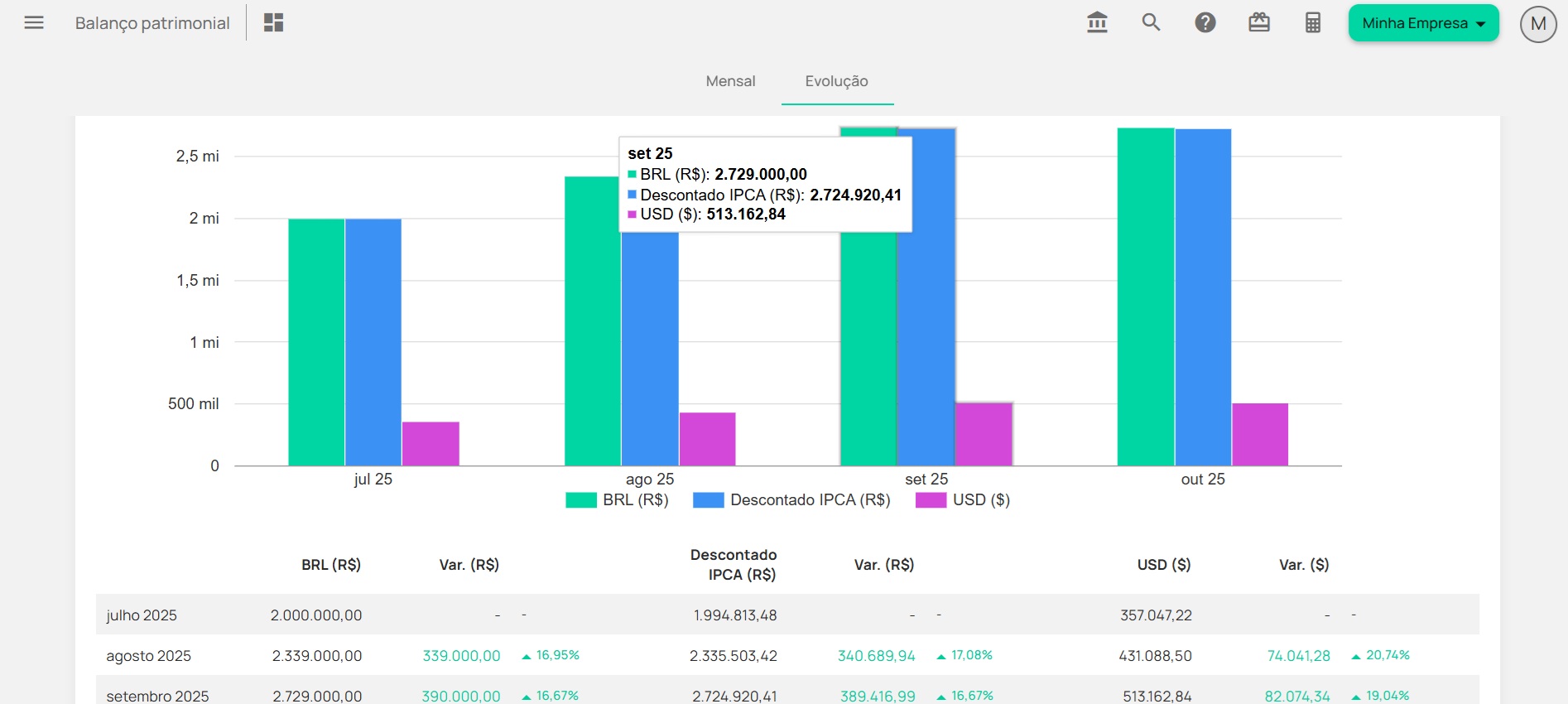Screen dimensions: 1568x704
Task: Open help question mark icon
Action: pos(1205,23)
